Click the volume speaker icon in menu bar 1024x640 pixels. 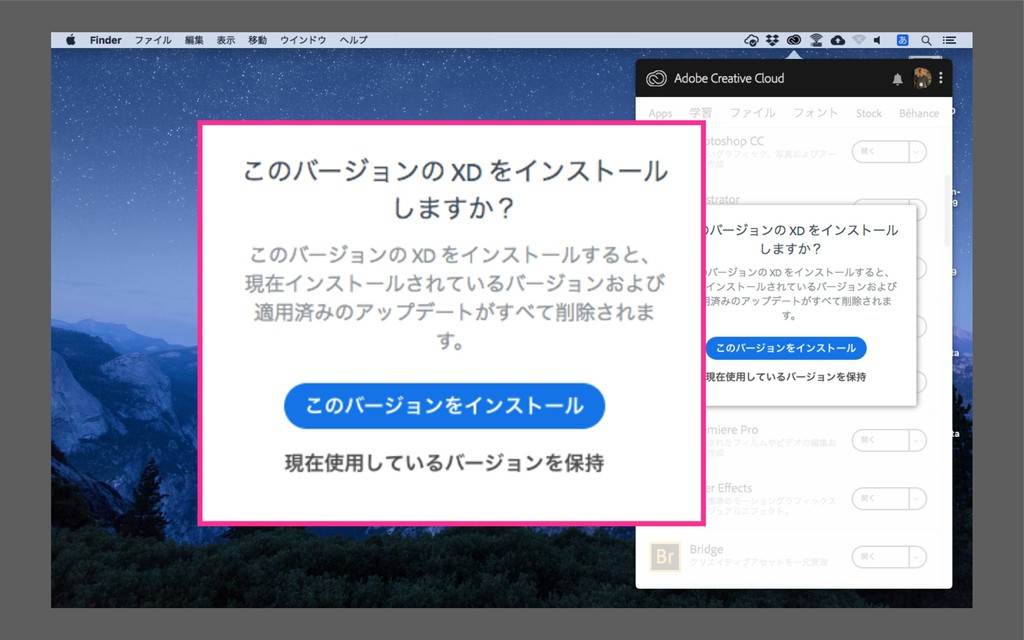[878, 40]
